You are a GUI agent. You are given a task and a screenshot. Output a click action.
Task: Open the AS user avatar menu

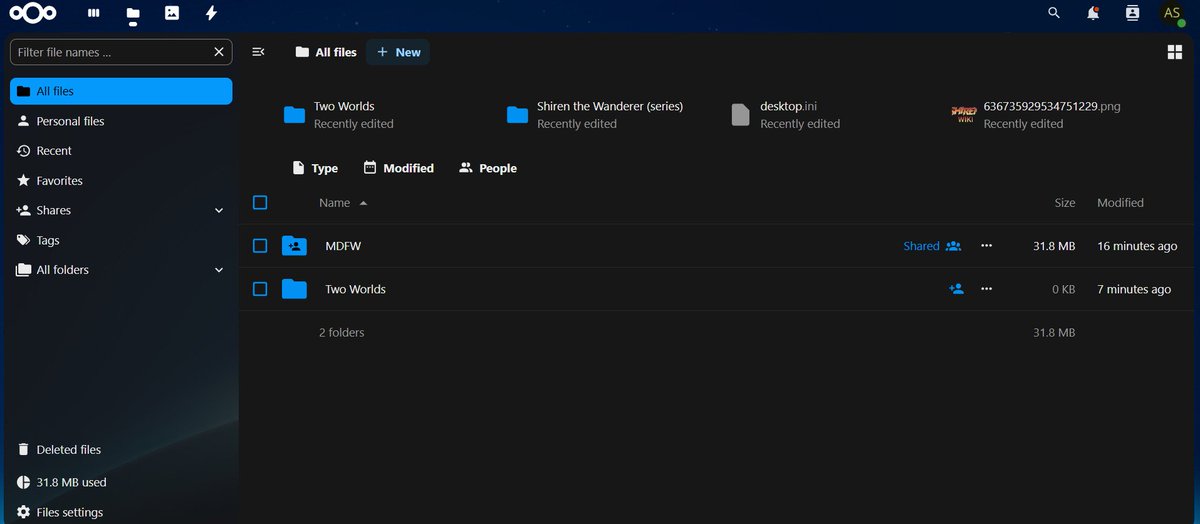tap(1172, 13)
